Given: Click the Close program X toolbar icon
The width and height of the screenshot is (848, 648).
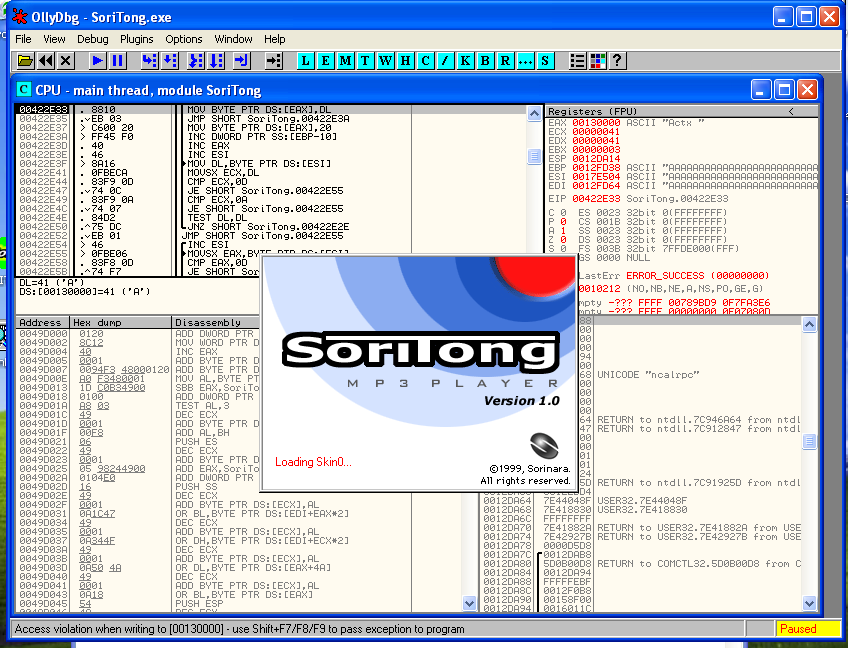Looking at the screenshot, I should click(65, 60).
